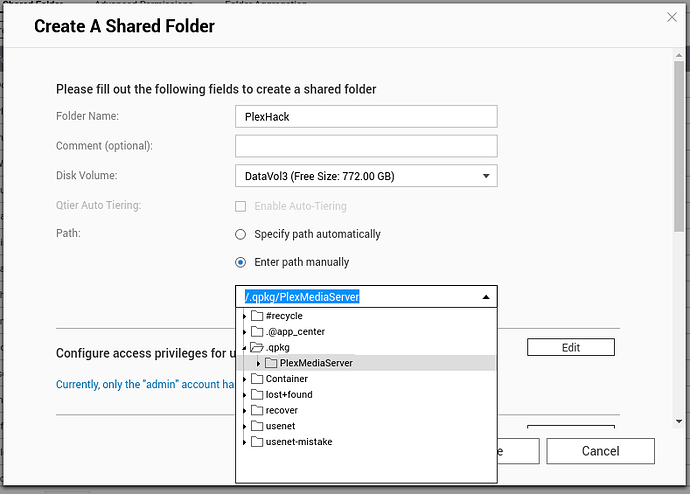Expand the #recycle tree node
This screenshot has height=494, width=690.
click(x=245, y=316)
